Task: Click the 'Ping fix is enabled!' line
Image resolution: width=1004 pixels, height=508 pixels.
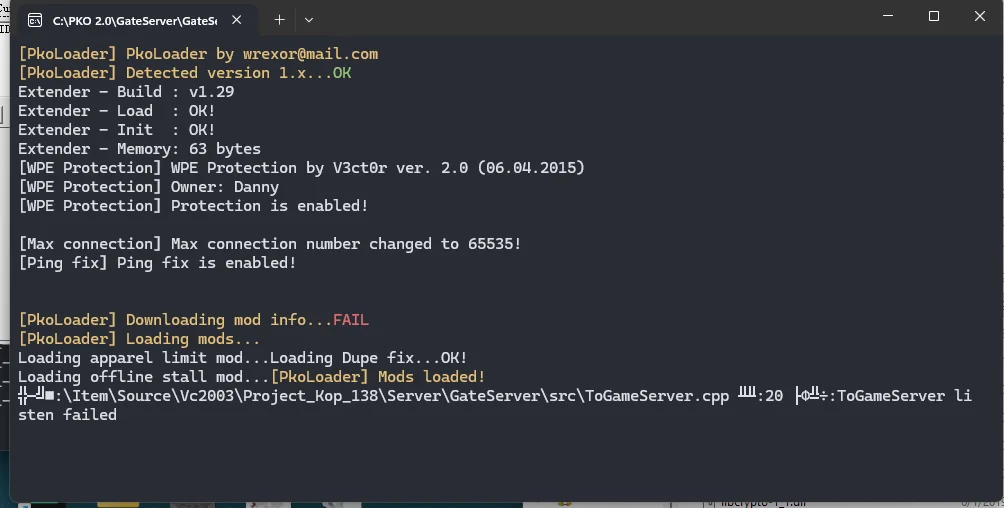Action: point(157,263)
